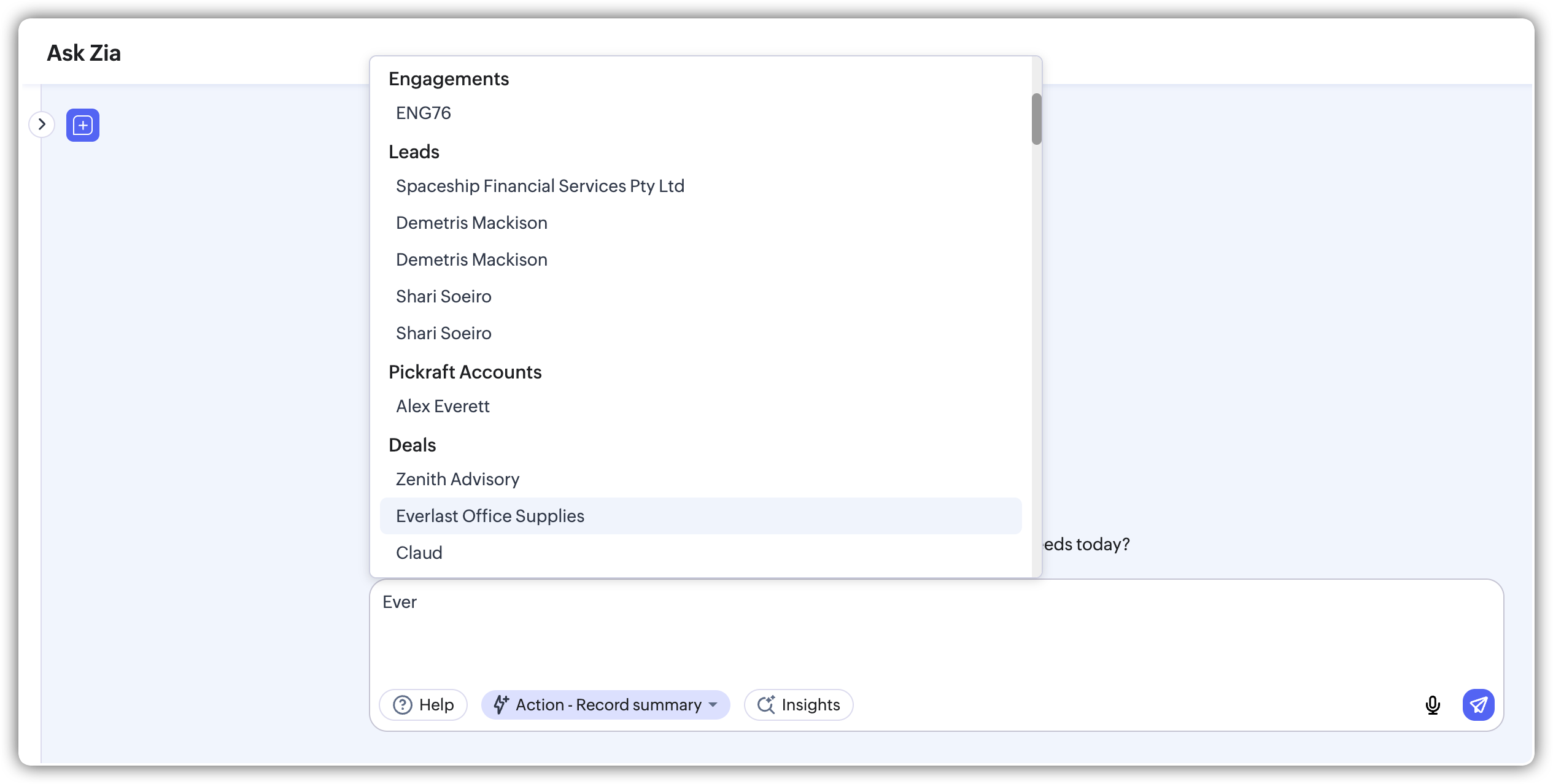
Task: Open the Insights button
Action: pos(799,705)
